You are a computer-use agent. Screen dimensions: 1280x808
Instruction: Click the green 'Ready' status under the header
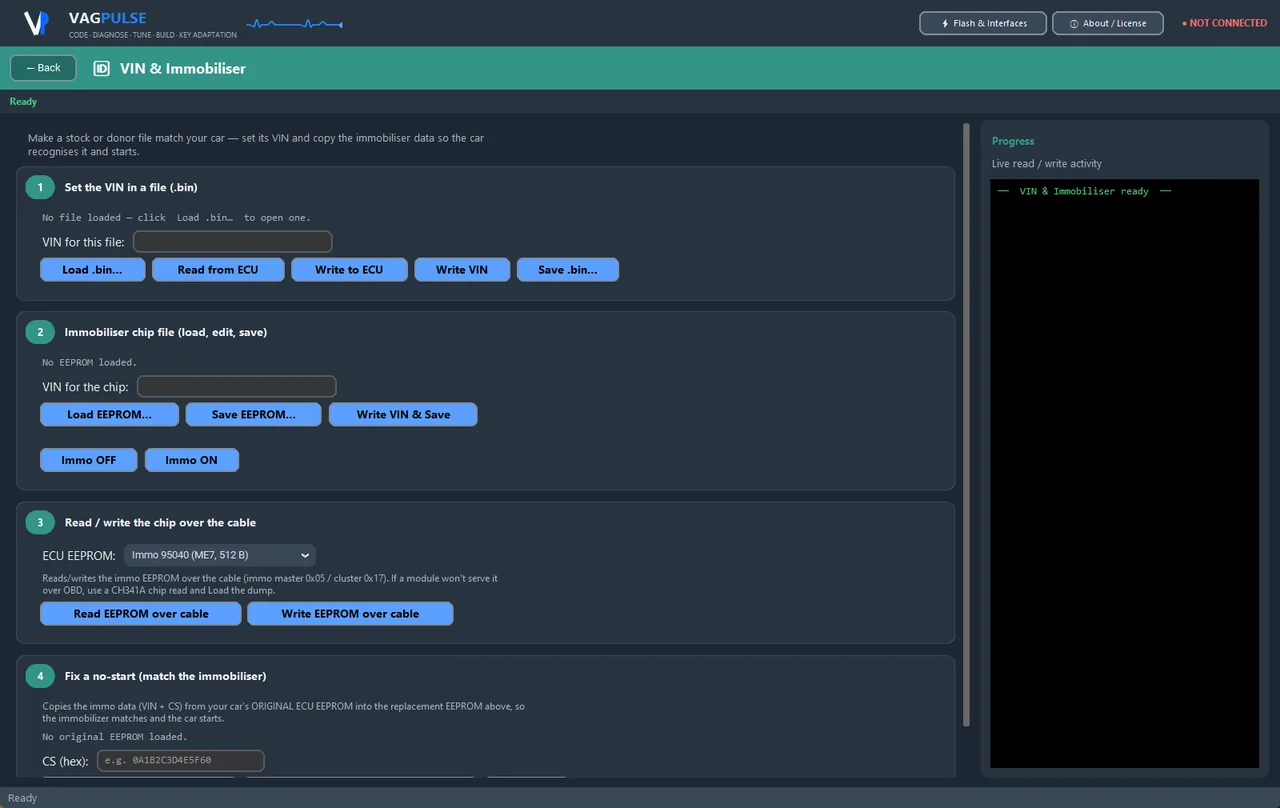[x=23, y=102]
